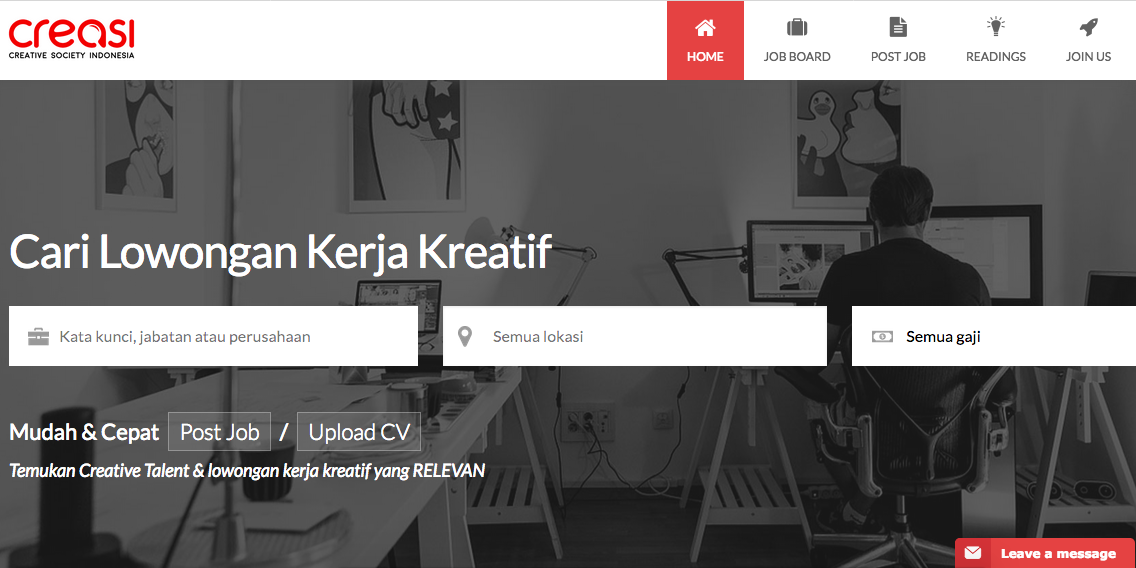The image size is (1136, 568).
Task: Click the rocket icon above JOIN US
Action: tap(1088, 28)
